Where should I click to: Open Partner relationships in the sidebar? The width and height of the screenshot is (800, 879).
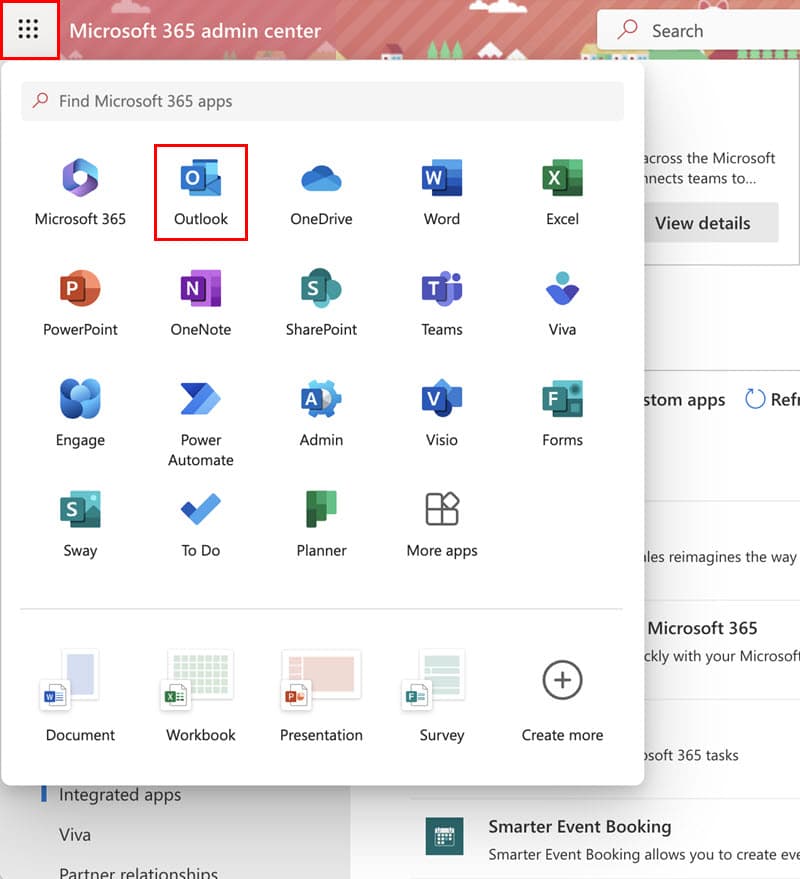[x=138, y=872]
